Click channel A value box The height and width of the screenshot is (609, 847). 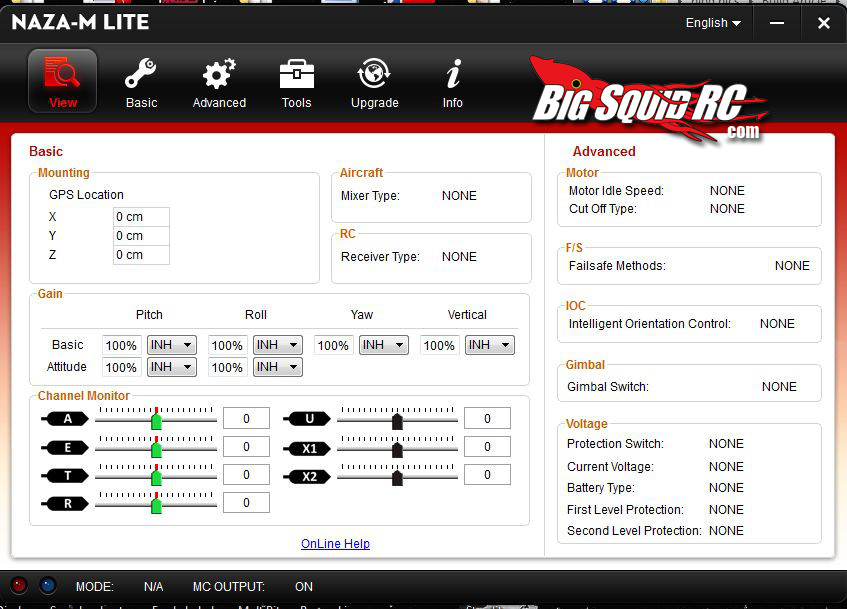pyautogui.click(x=246, y=418)
